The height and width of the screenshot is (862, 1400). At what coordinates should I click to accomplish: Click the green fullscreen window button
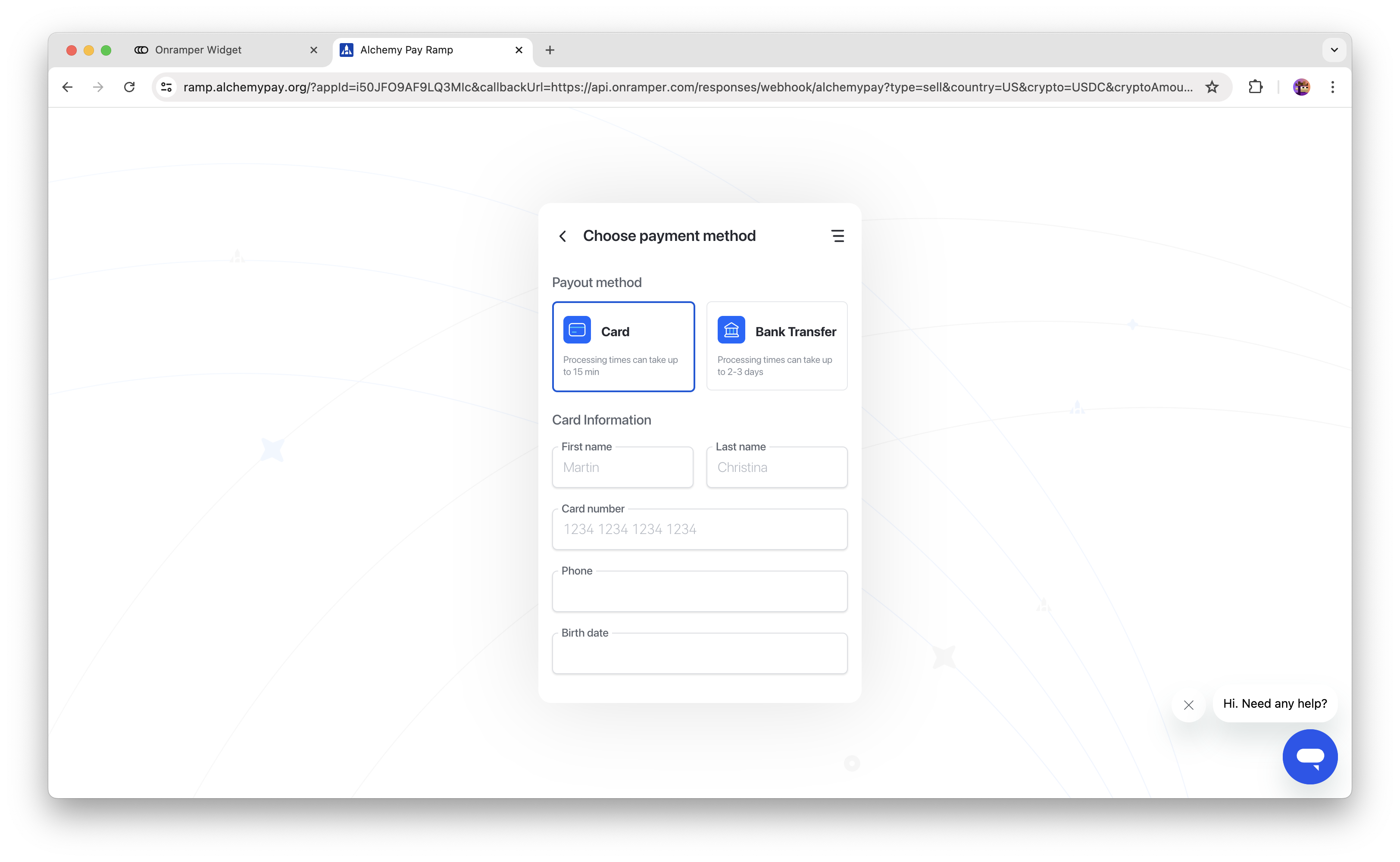(106, 50)
